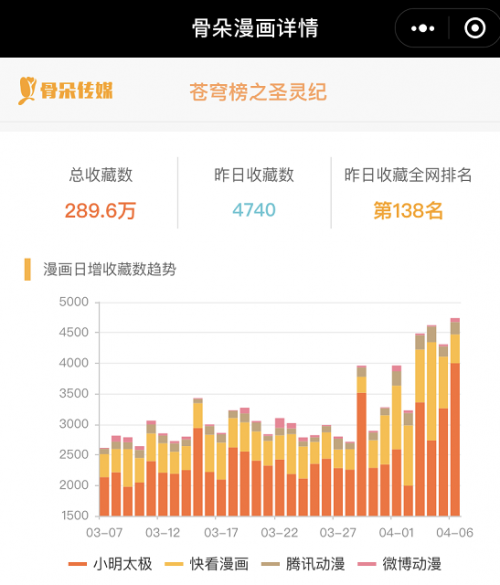Click the 03-17 x-axis date label
Image resolution: width=500 pixels, height=585 pixels.
tap(221, 533)
